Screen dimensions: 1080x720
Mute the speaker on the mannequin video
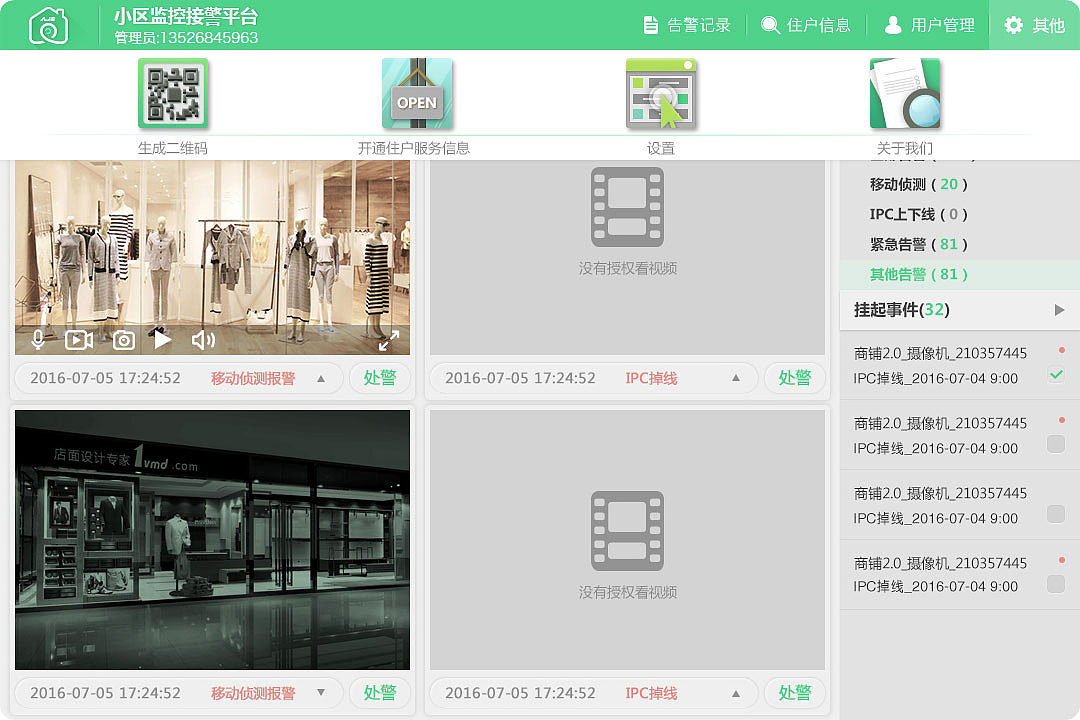tap(203, 340)
